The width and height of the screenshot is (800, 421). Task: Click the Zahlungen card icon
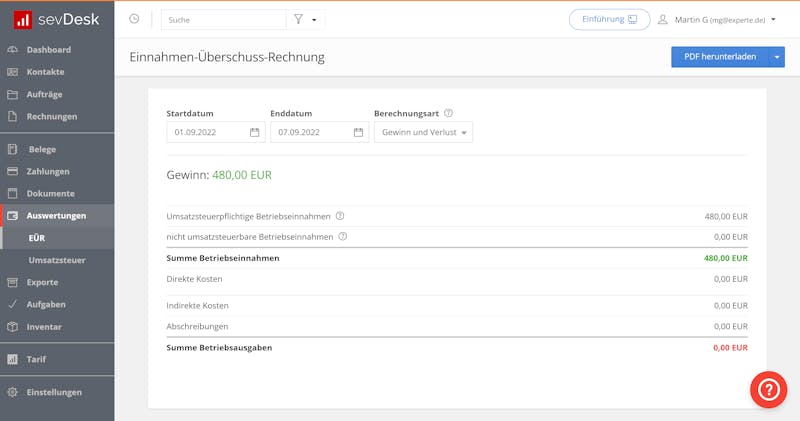click(13, 171)
